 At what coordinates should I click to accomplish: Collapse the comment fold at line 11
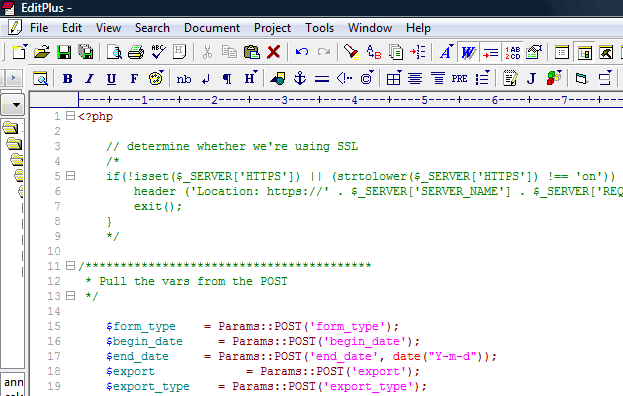[70, 265]
